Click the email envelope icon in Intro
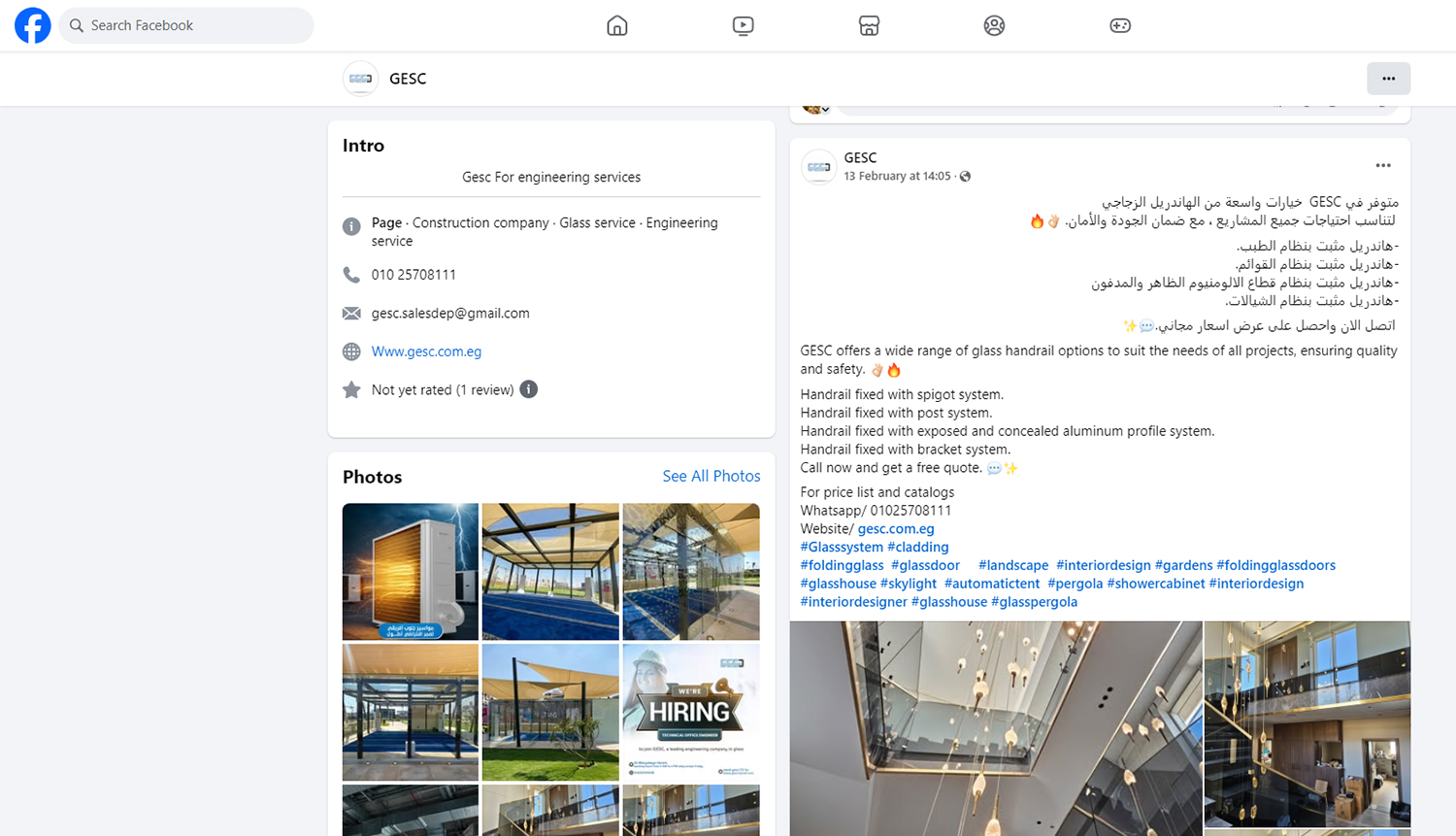This screenshot has height=836, width=1456. pyautogui.click(x=351, y=314)
